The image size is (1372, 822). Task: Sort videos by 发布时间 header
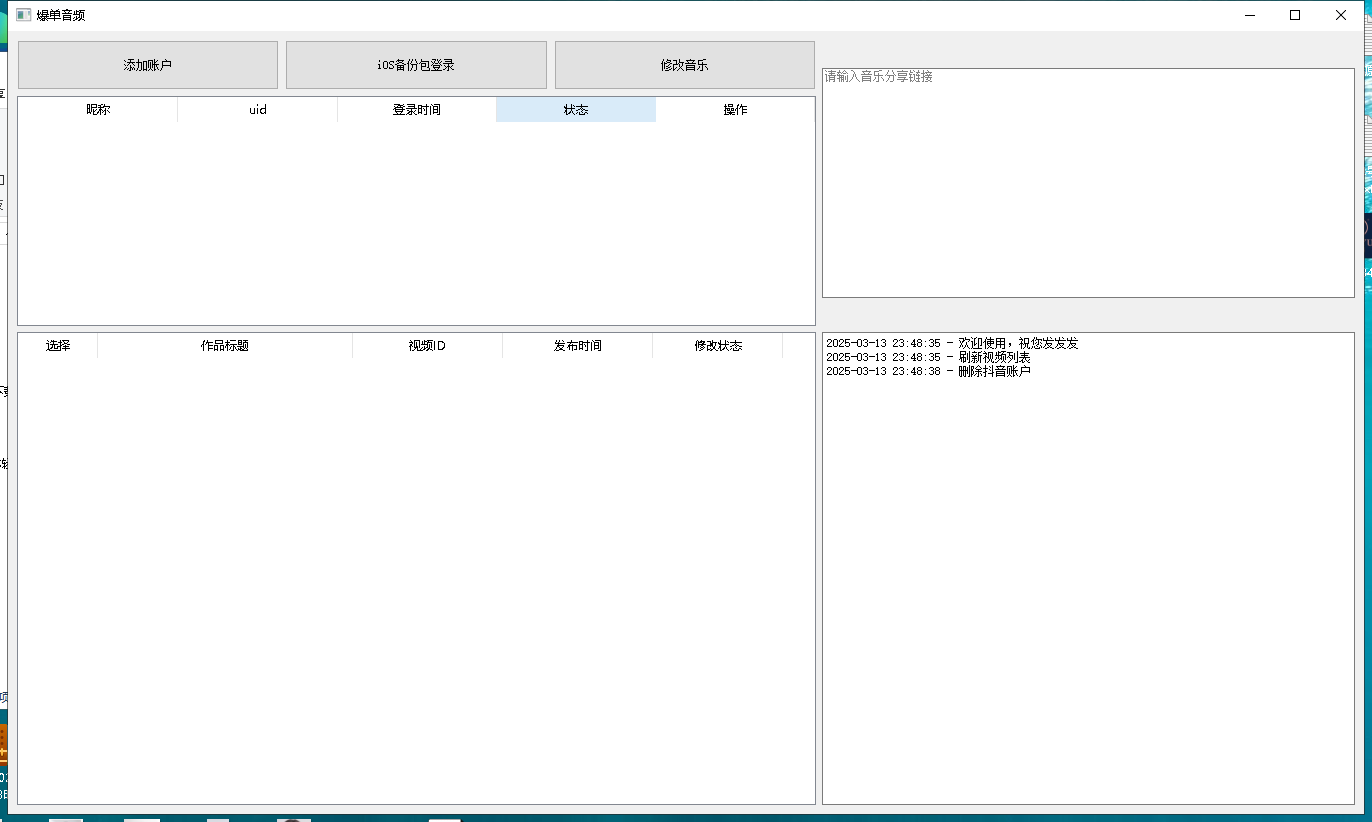click(x=577, y=346)
